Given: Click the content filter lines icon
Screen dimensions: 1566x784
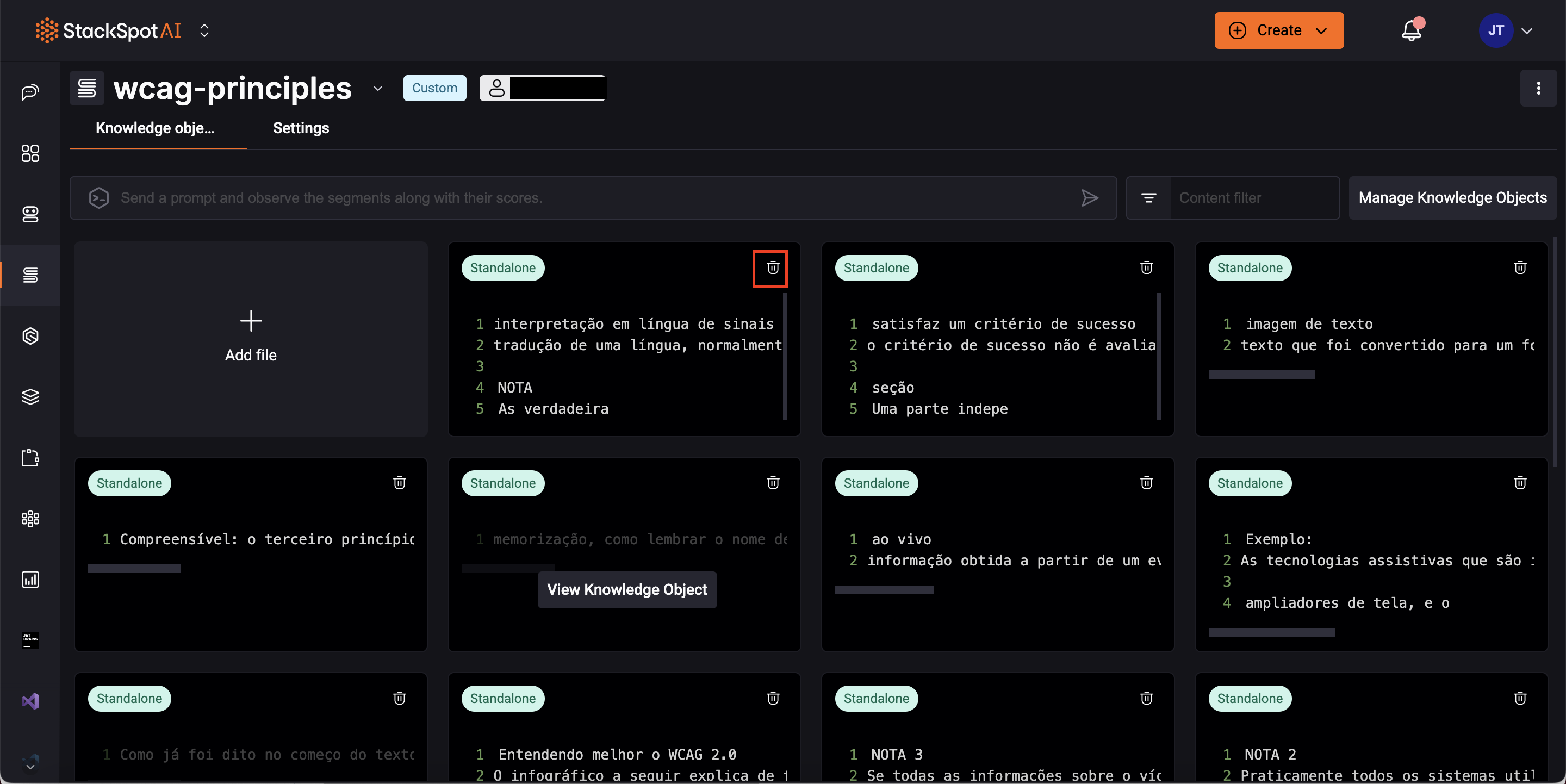Looking at the screenshot, I should coord(1148,198).
